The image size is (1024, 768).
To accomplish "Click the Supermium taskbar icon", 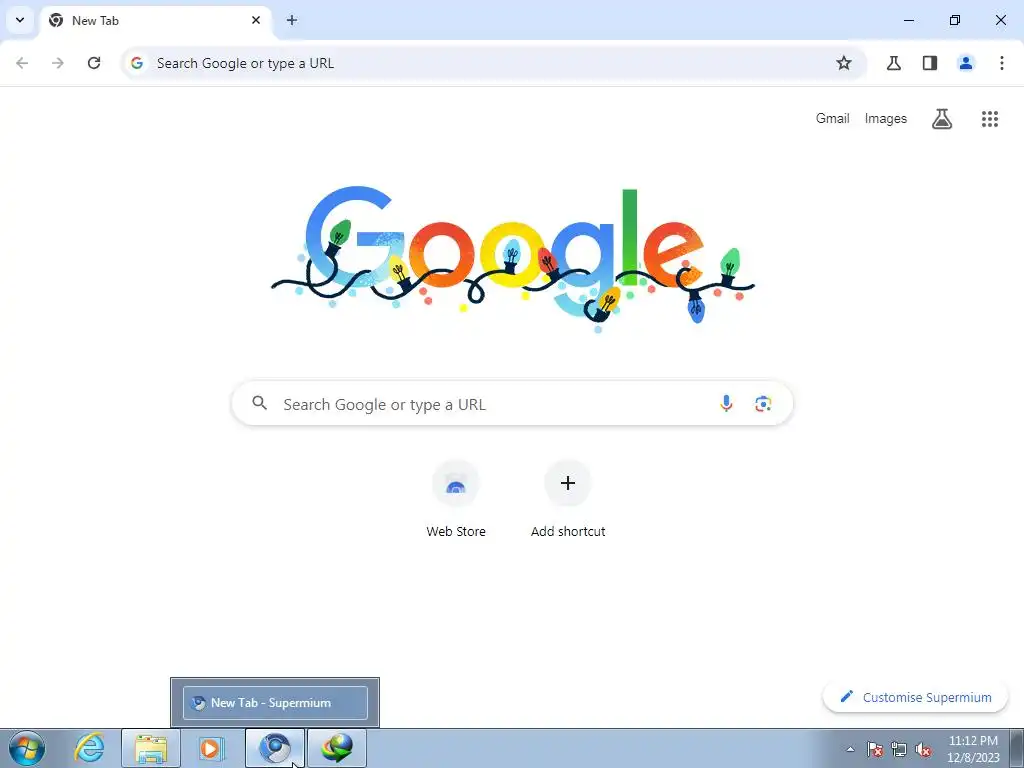I will [275, 748].
